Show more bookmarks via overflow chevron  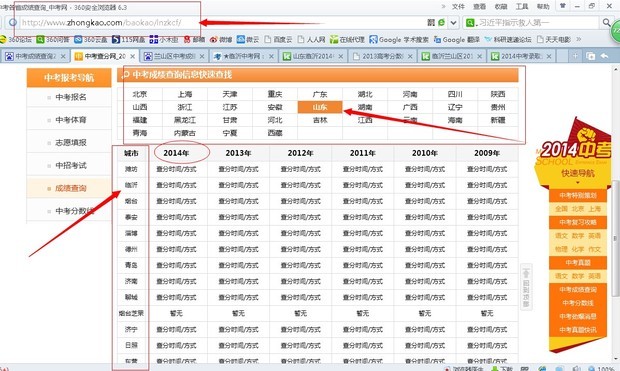(x=579, y=39)
